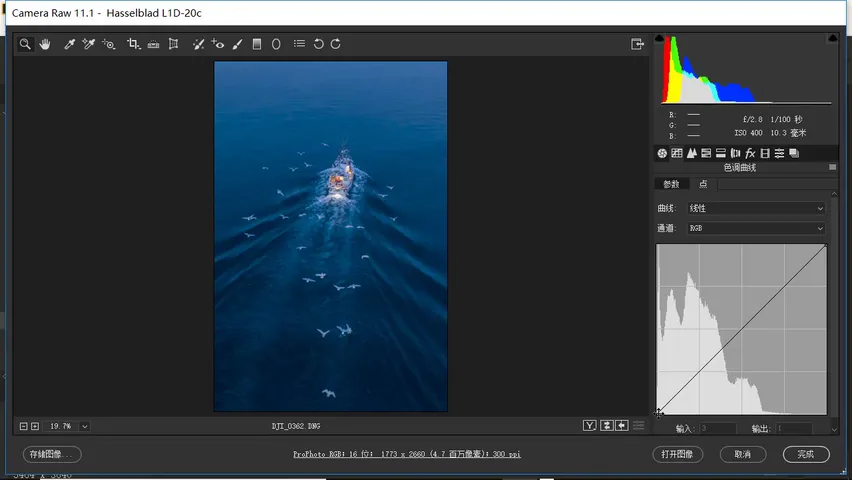
Task: Click the 19.7% zoom value
Action: click(x=60, y=426)
